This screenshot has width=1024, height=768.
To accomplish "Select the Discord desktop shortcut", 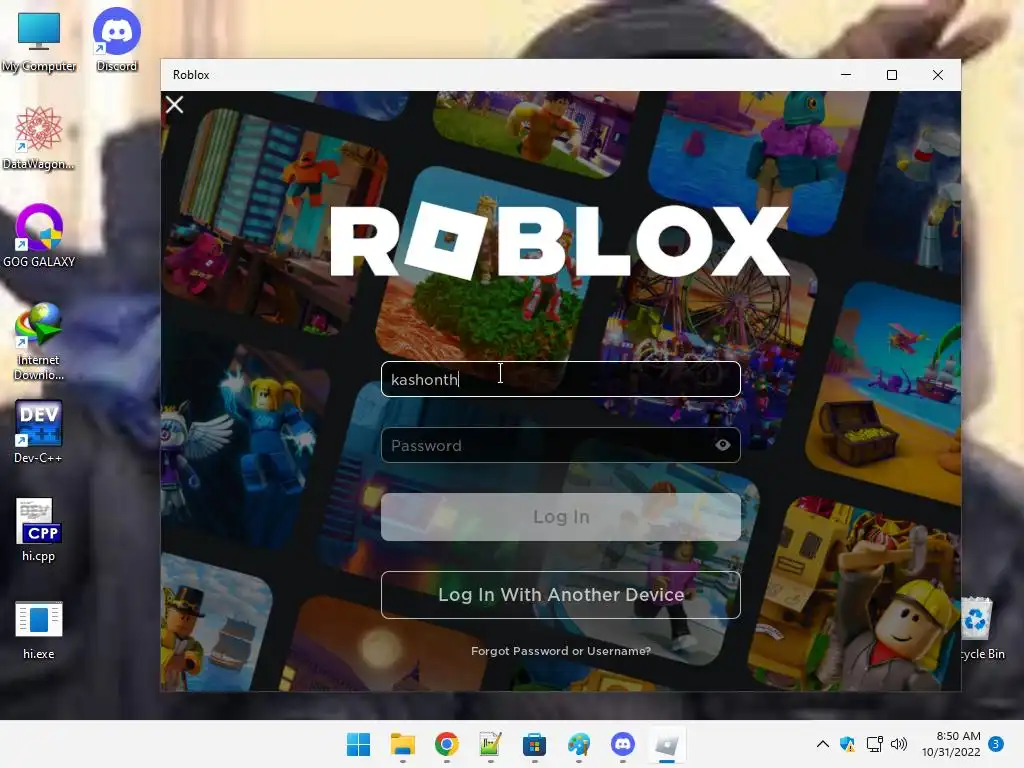I will click(116, 39).
